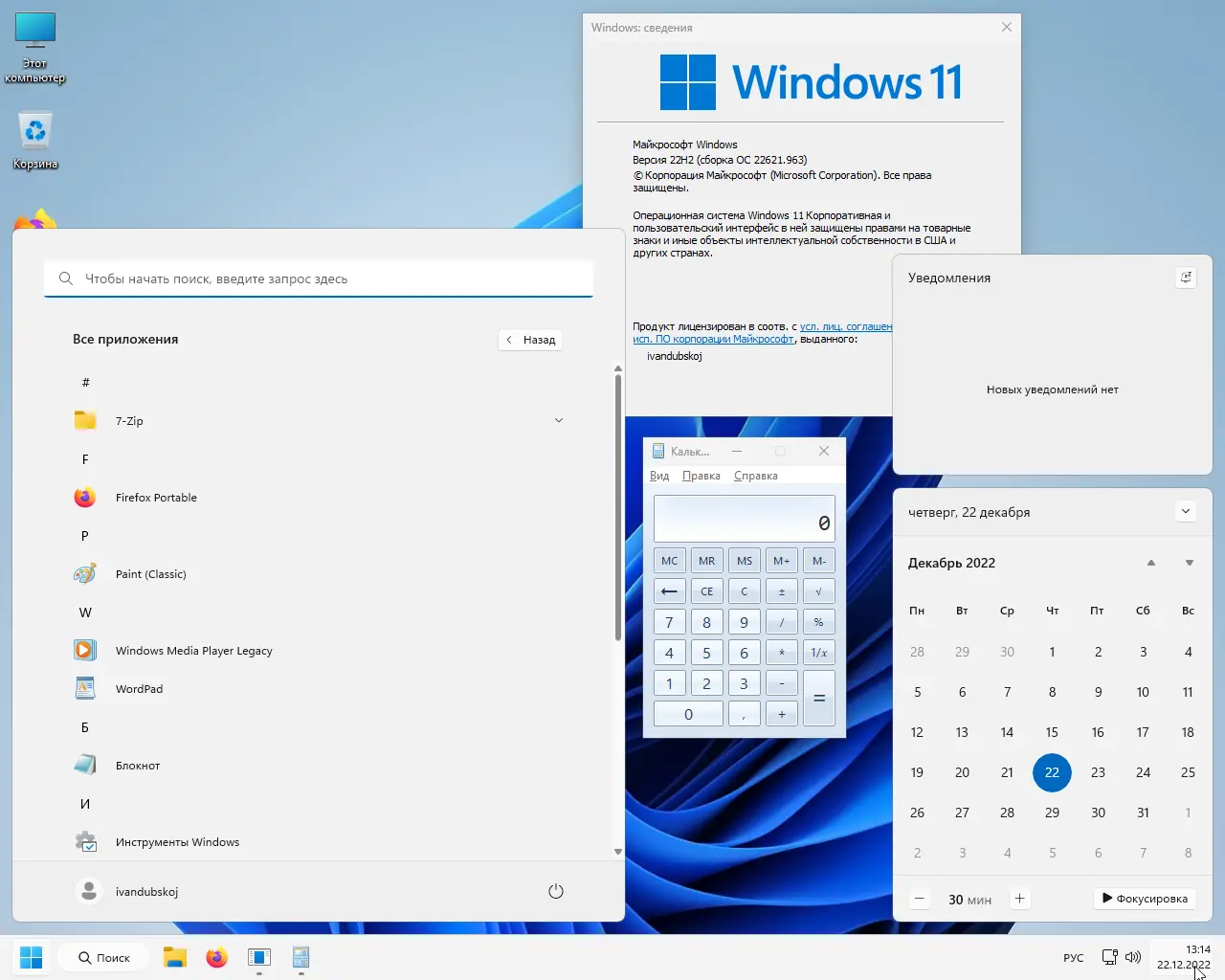Open the Правка menu in Calculator
This screenshot has width=1225, height=980.
[701, 475]
